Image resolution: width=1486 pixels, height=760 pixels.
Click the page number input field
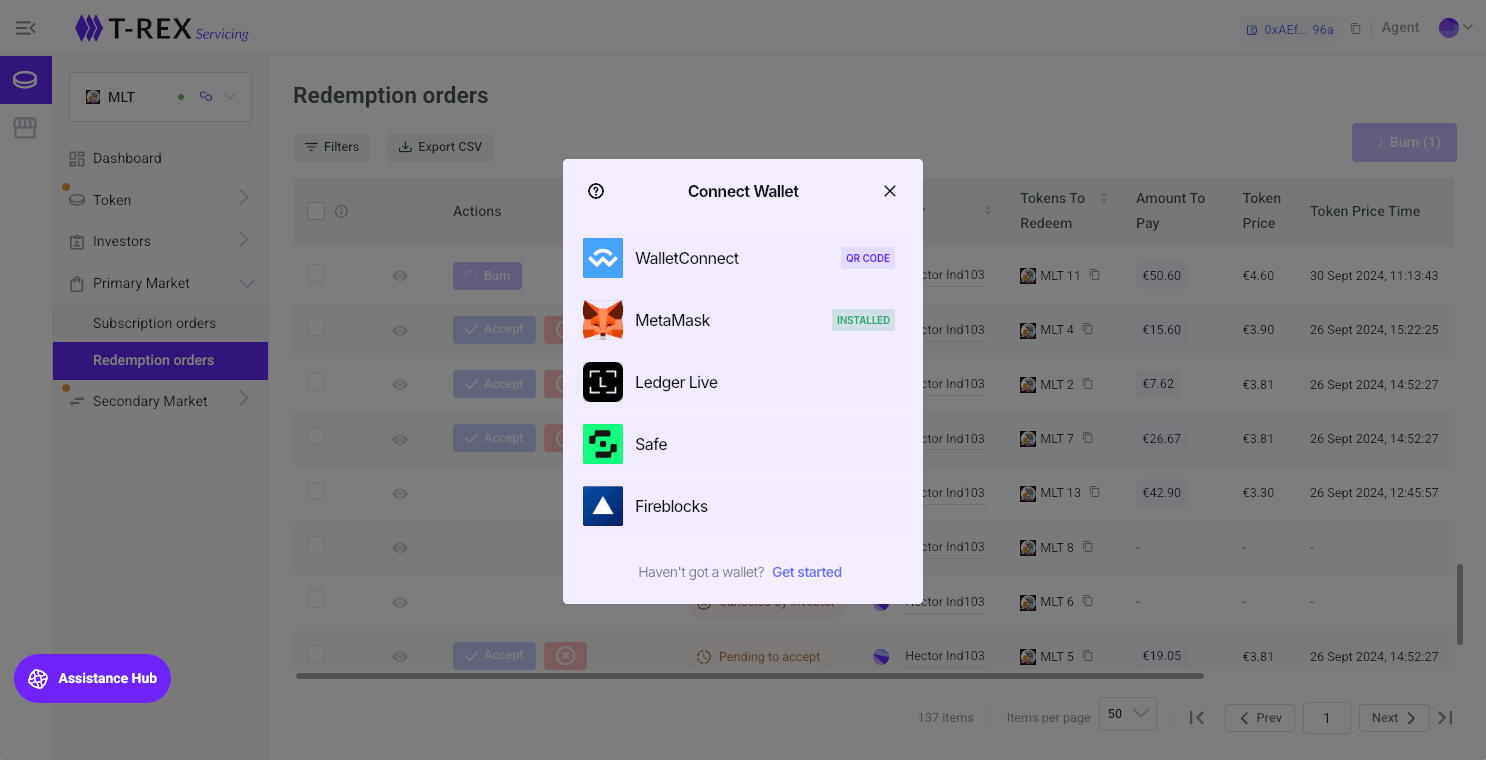click(1327, 717)
